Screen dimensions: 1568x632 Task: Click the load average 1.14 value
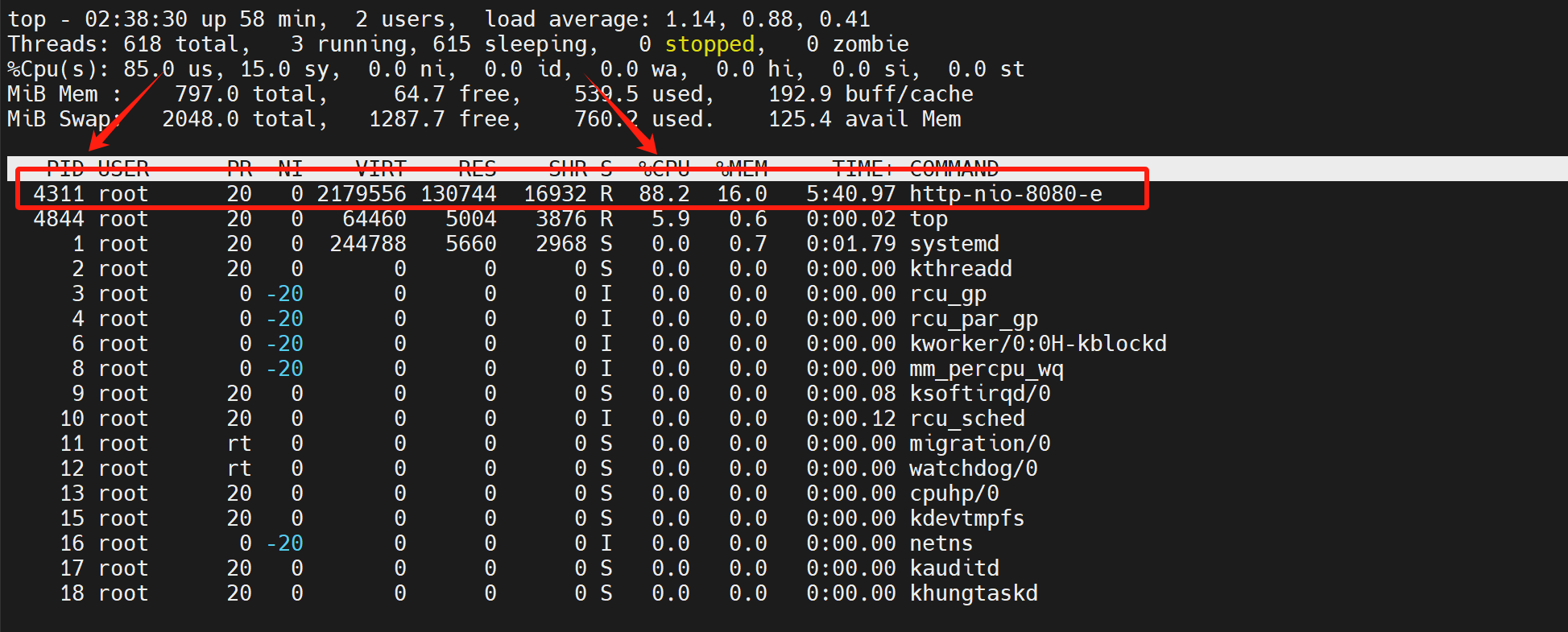(x=690, y=19)
